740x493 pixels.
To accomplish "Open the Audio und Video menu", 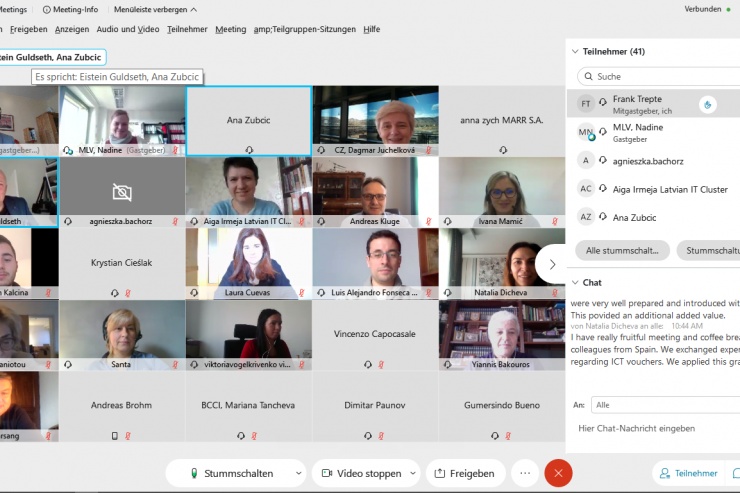I will (128, 29).
